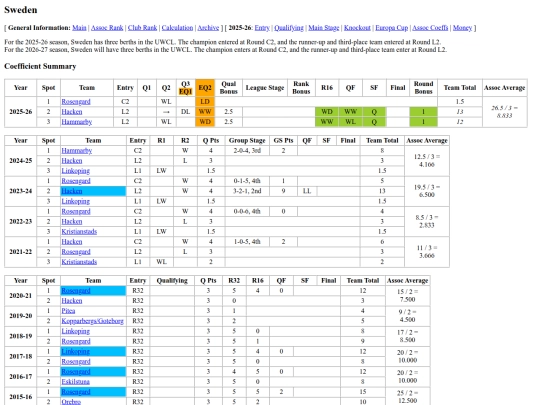Click the orange EQ2 column header

click(x=205, y=88)
